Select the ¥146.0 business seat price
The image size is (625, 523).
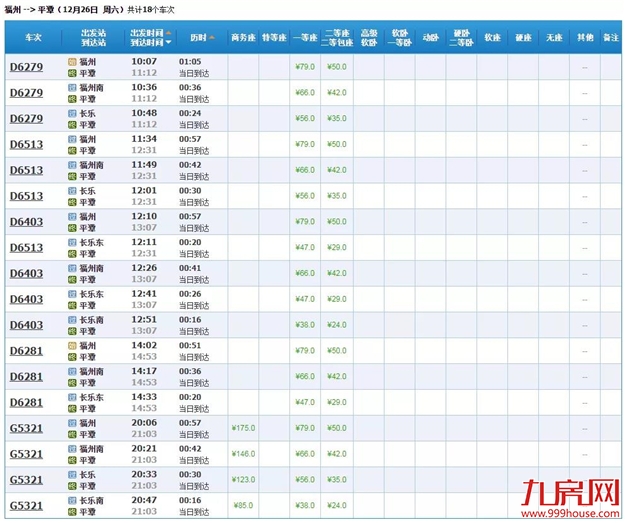click(243, 454)
